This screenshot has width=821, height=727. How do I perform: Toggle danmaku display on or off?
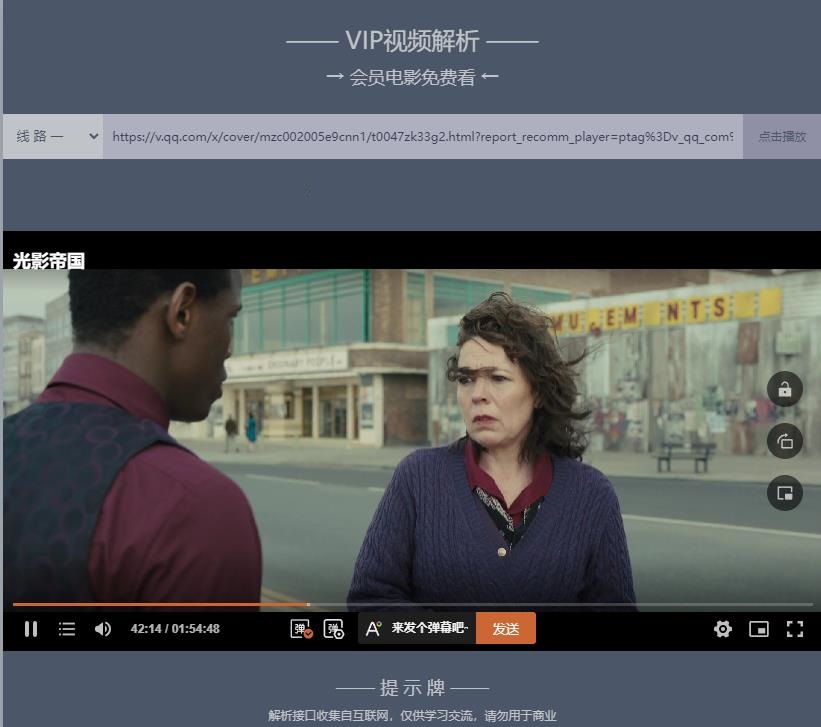point(301,629)
